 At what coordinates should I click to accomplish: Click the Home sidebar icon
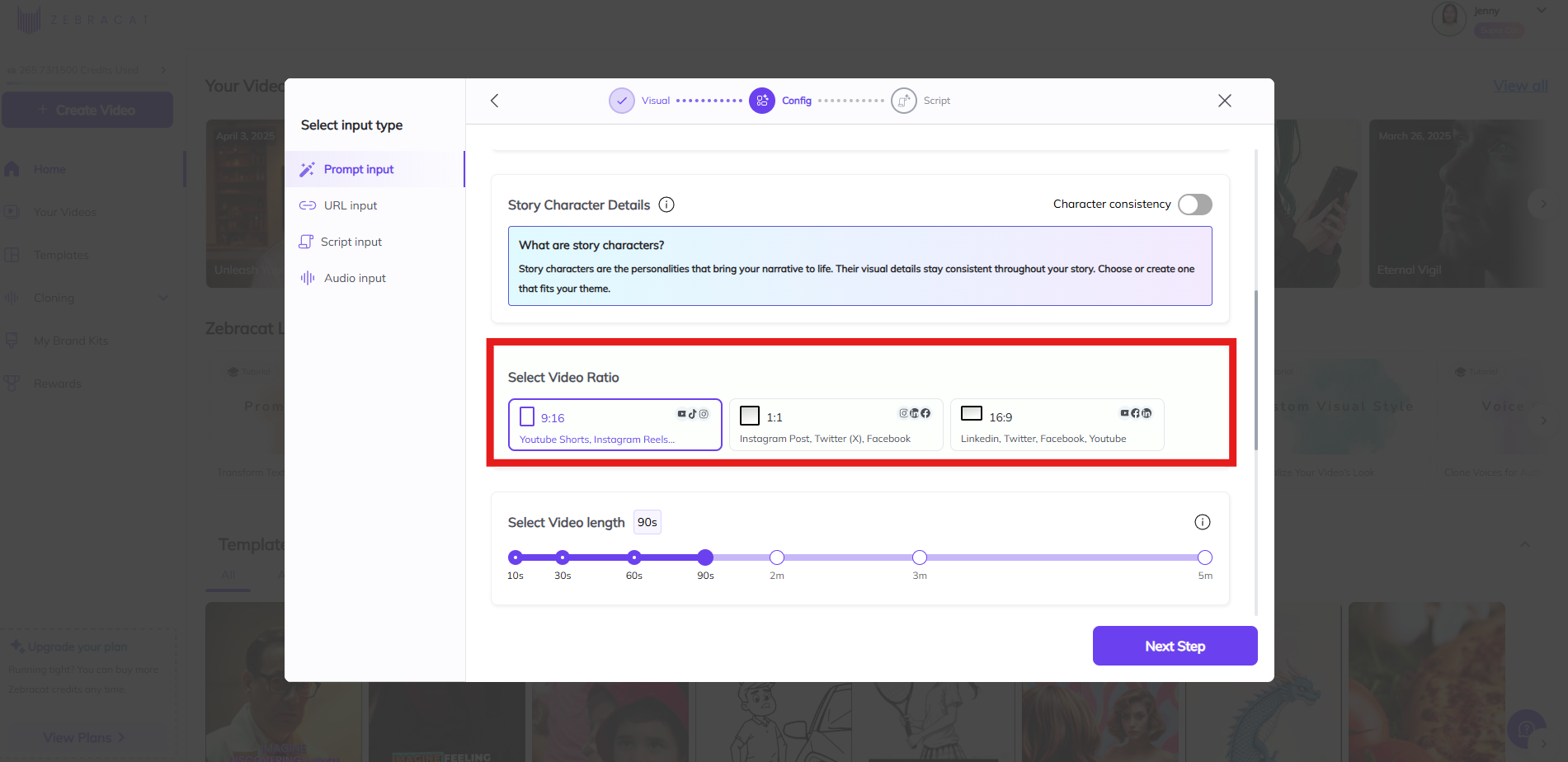pos(12,169)
